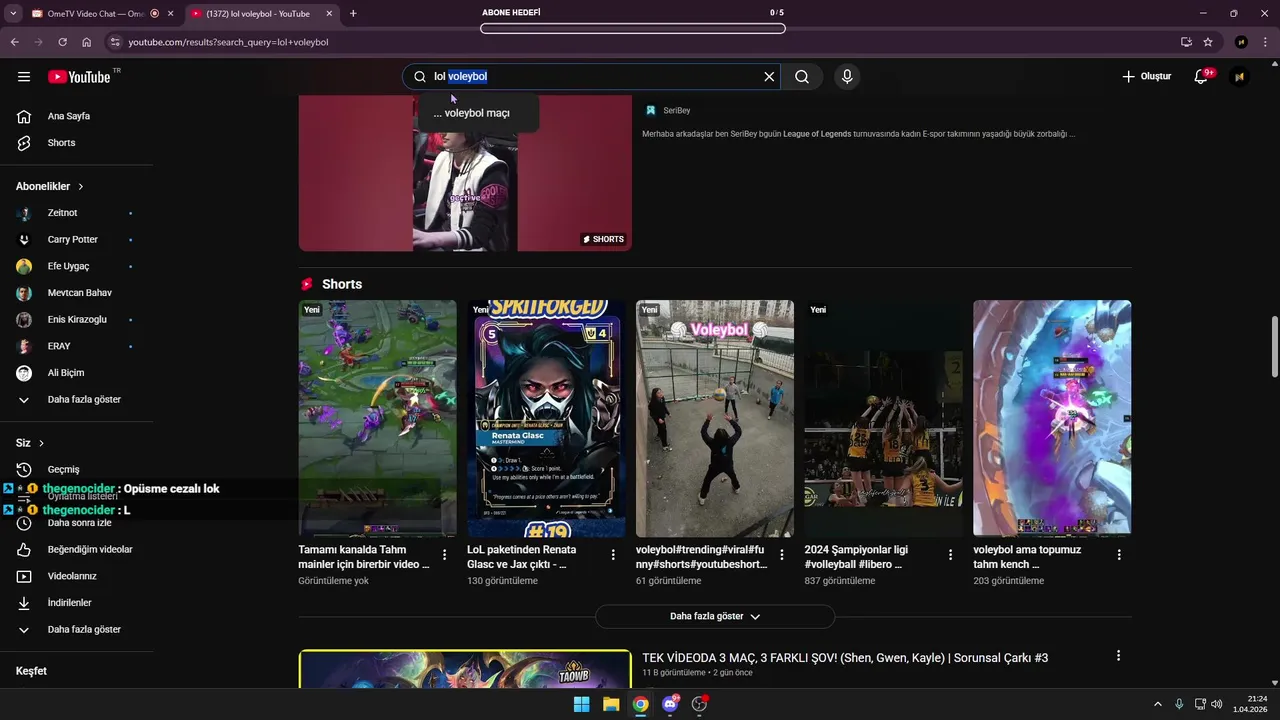Open the Renata Glasc short thumbnail
Screen dimensions: 1280x720
(x=546, y=419)
